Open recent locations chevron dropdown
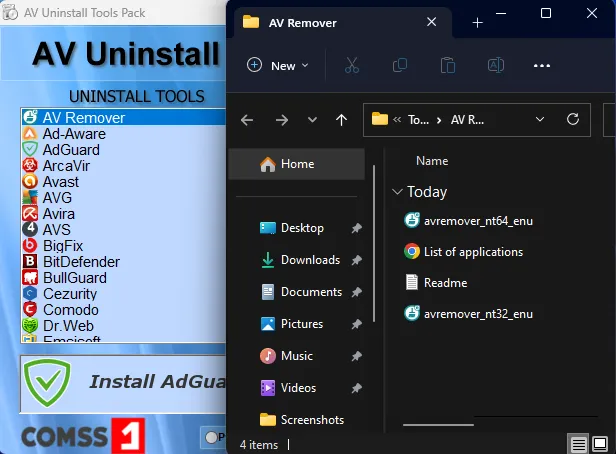This screenshot has height=454, width=616. [x=312, y=119]
